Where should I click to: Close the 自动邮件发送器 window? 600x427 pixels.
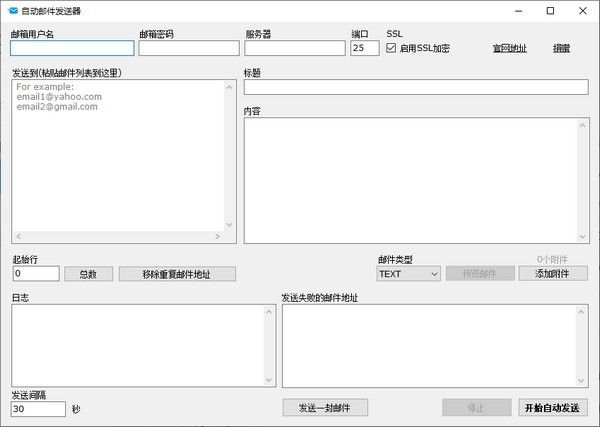pyautogui.click(x=582, y=11)
